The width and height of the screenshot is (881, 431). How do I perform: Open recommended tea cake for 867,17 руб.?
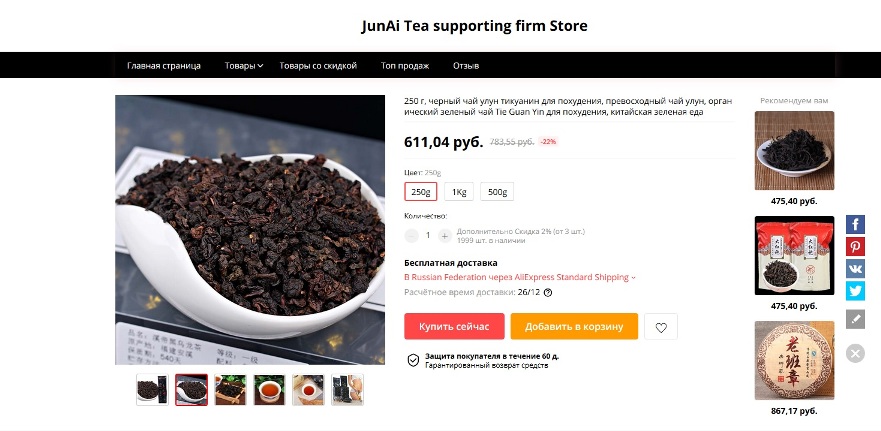coord(794,360)
